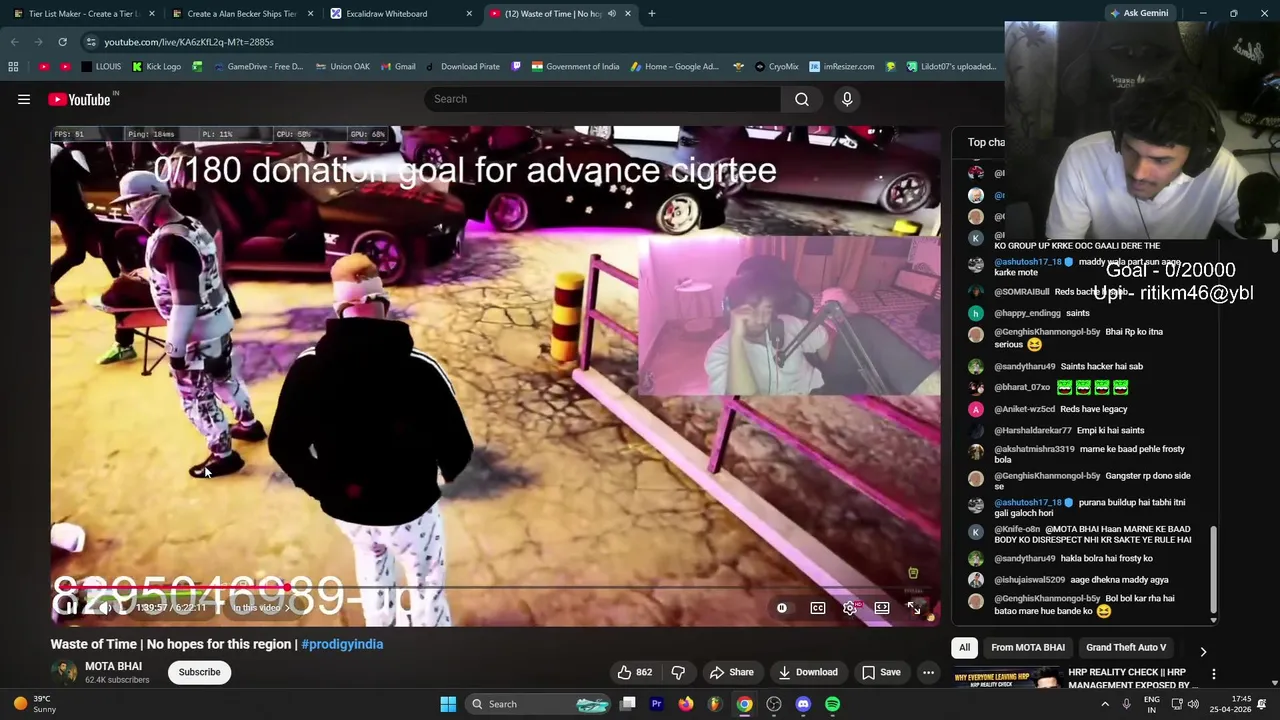This screenshot has width=1280, height=720.
Task: Click the URL address bar
Action: click(540, 42)
